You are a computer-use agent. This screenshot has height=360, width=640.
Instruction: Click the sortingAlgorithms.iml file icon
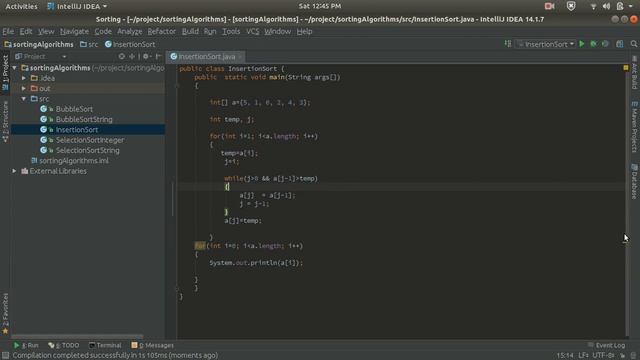34,160
